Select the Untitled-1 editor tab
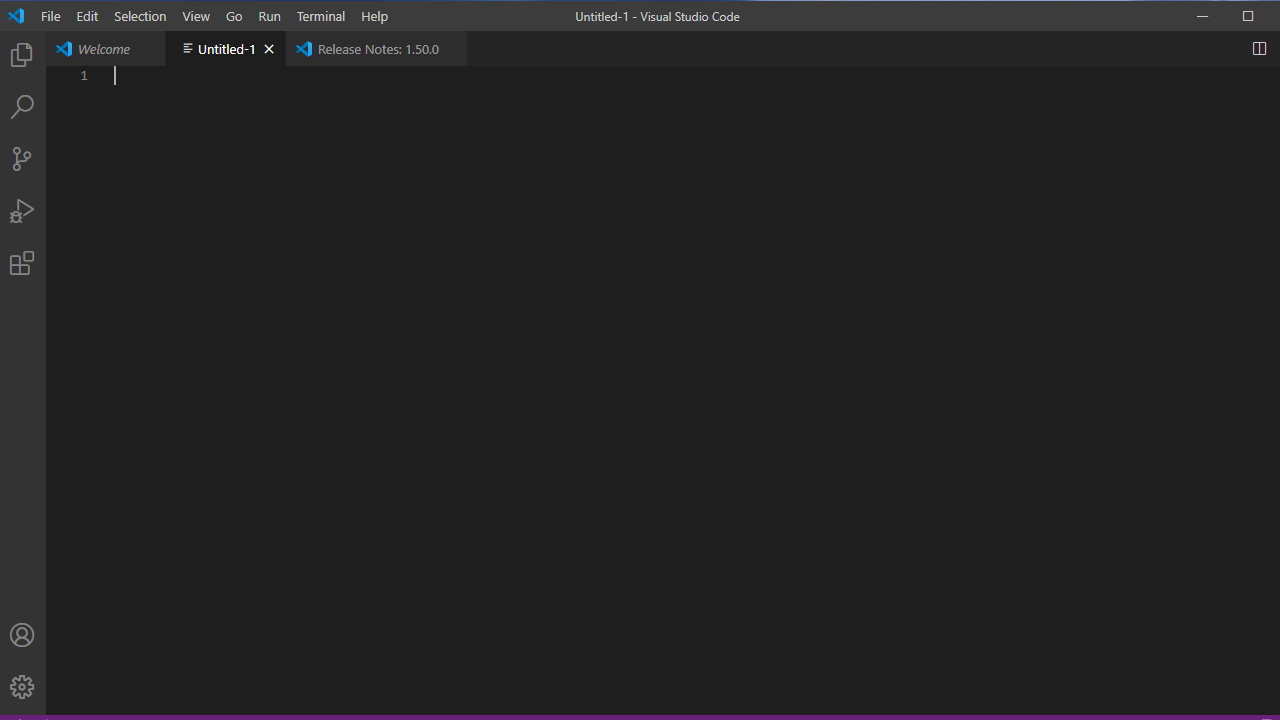 [x=226, y=49]
